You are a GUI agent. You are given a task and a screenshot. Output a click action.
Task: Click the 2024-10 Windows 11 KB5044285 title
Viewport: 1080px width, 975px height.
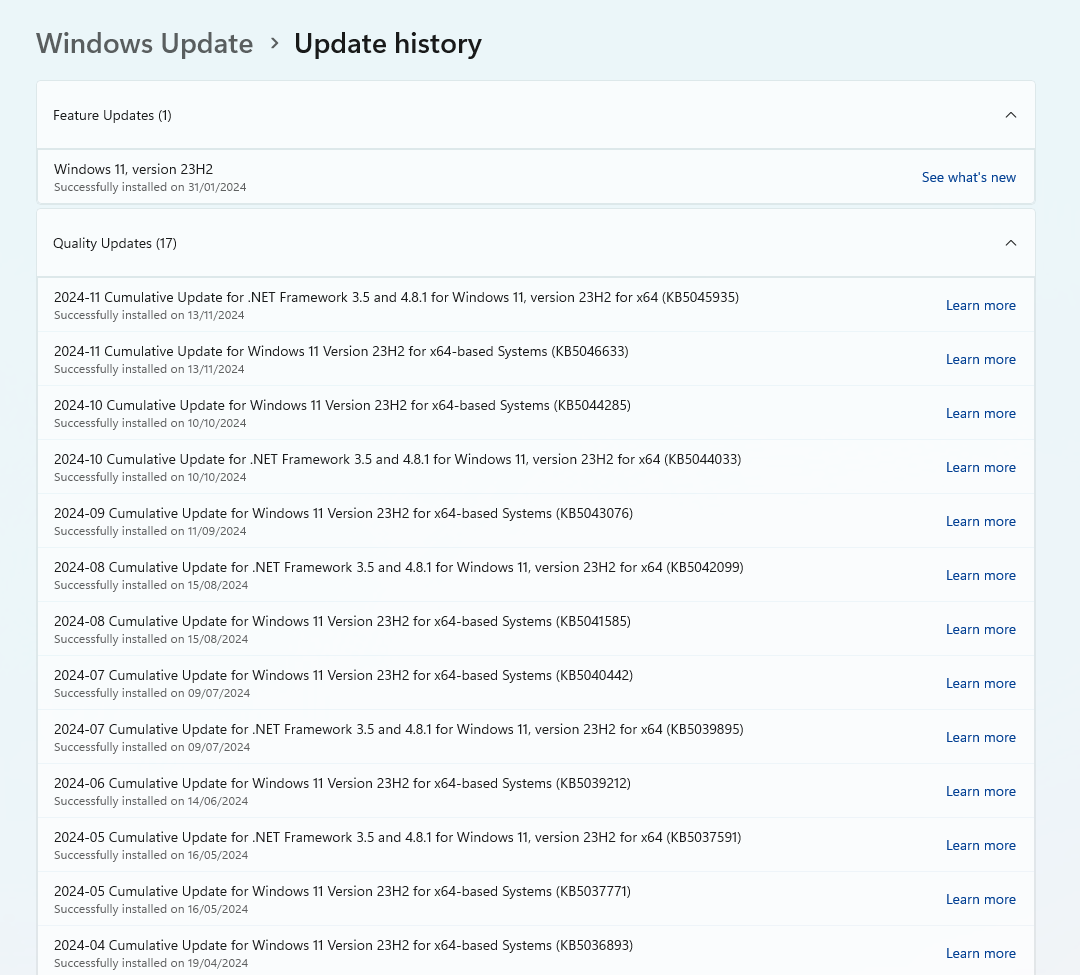(x=342, y=405)
